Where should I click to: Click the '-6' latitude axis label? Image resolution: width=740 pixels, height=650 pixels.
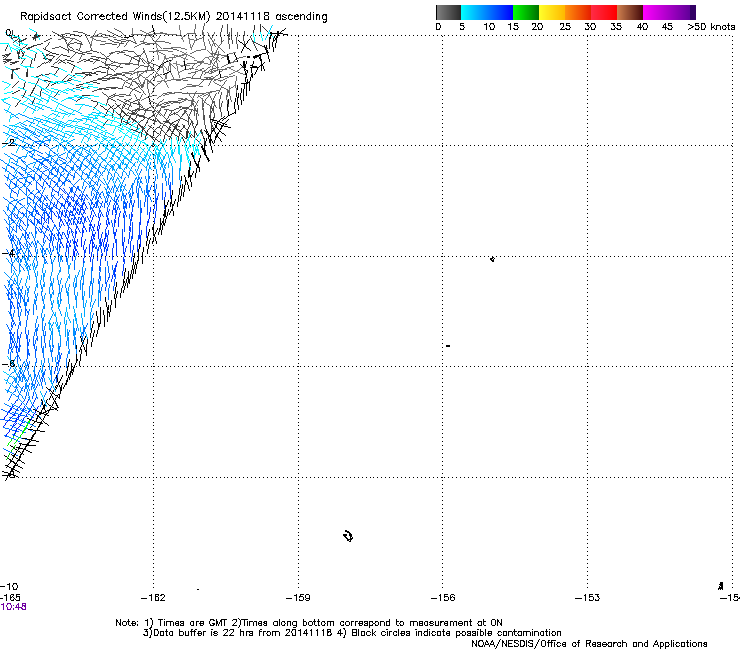[x=9, y=364]
